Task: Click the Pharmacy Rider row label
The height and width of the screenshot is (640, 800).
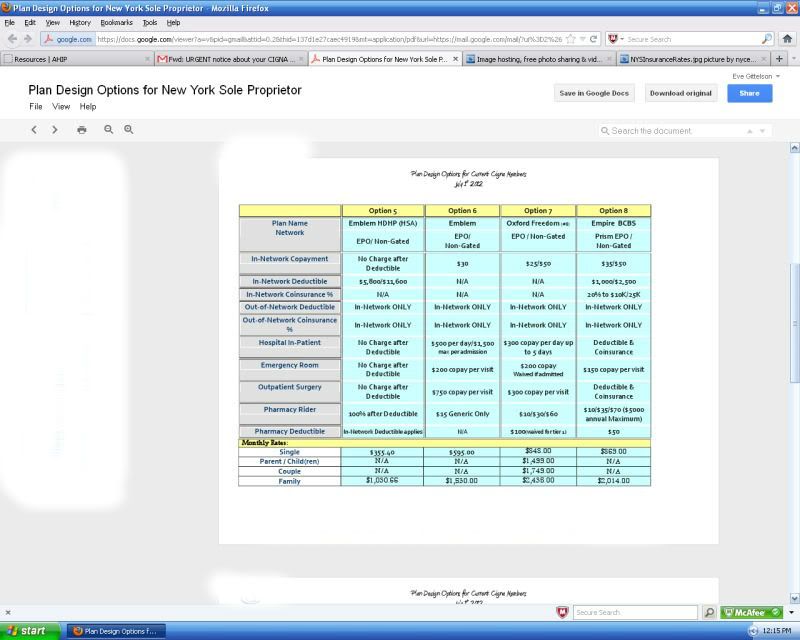Action: coord(290,409)
